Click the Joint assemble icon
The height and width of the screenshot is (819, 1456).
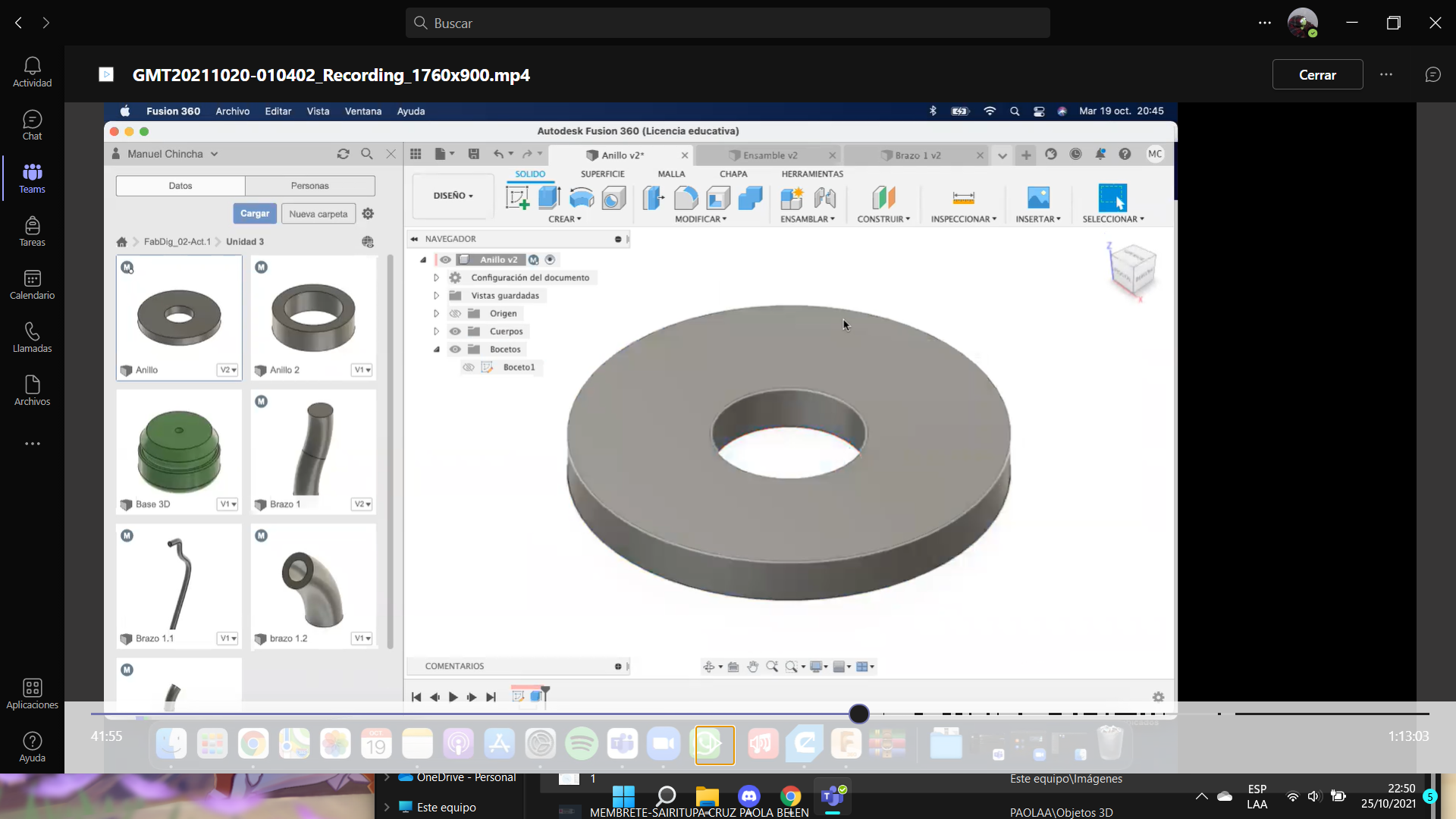824,198
